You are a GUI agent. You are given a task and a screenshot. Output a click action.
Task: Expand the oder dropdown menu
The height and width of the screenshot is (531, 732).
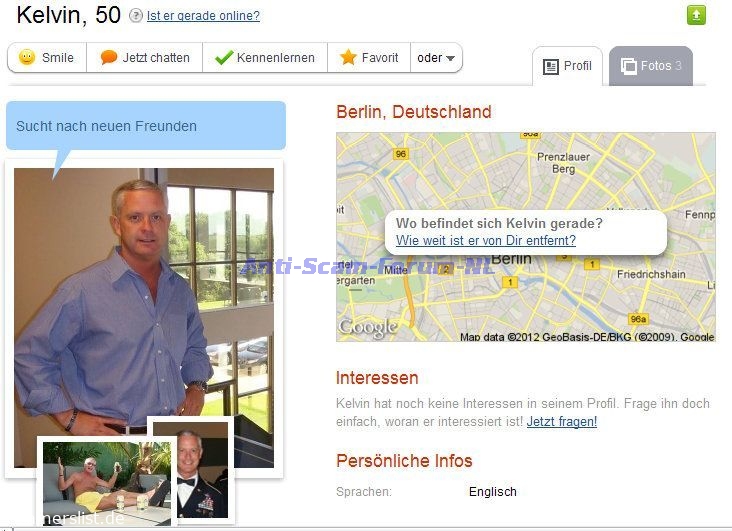[x=436, y=57]
